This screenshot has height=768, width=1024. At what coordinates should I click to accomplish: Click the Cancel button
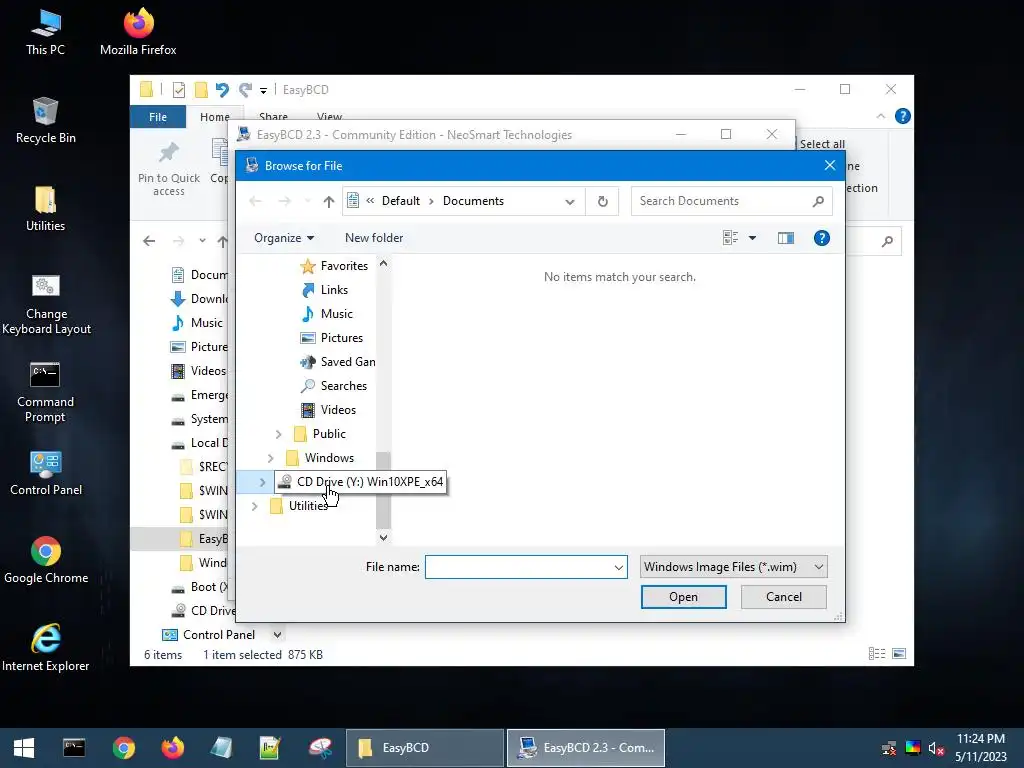783,597
